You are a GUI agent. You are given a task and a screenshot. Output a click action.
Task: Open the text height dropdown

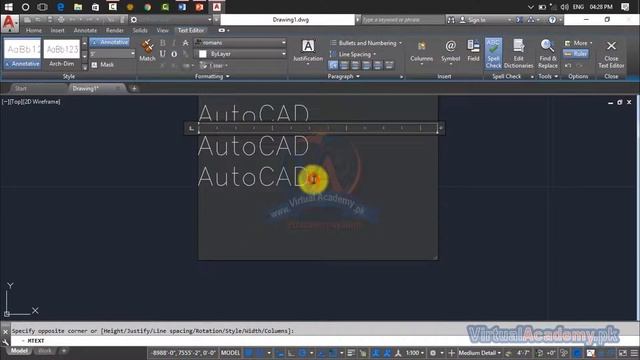(133, 54)
